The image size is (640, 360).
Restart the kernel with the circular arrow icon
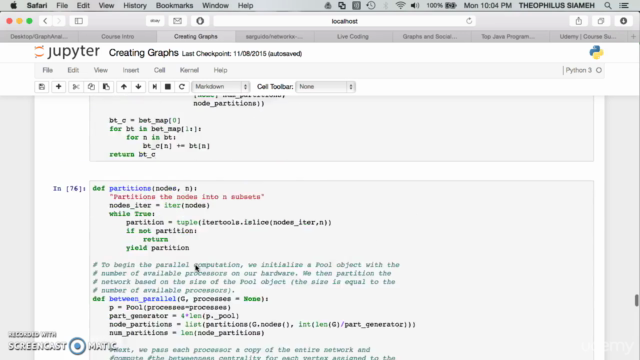click(182, 87)
